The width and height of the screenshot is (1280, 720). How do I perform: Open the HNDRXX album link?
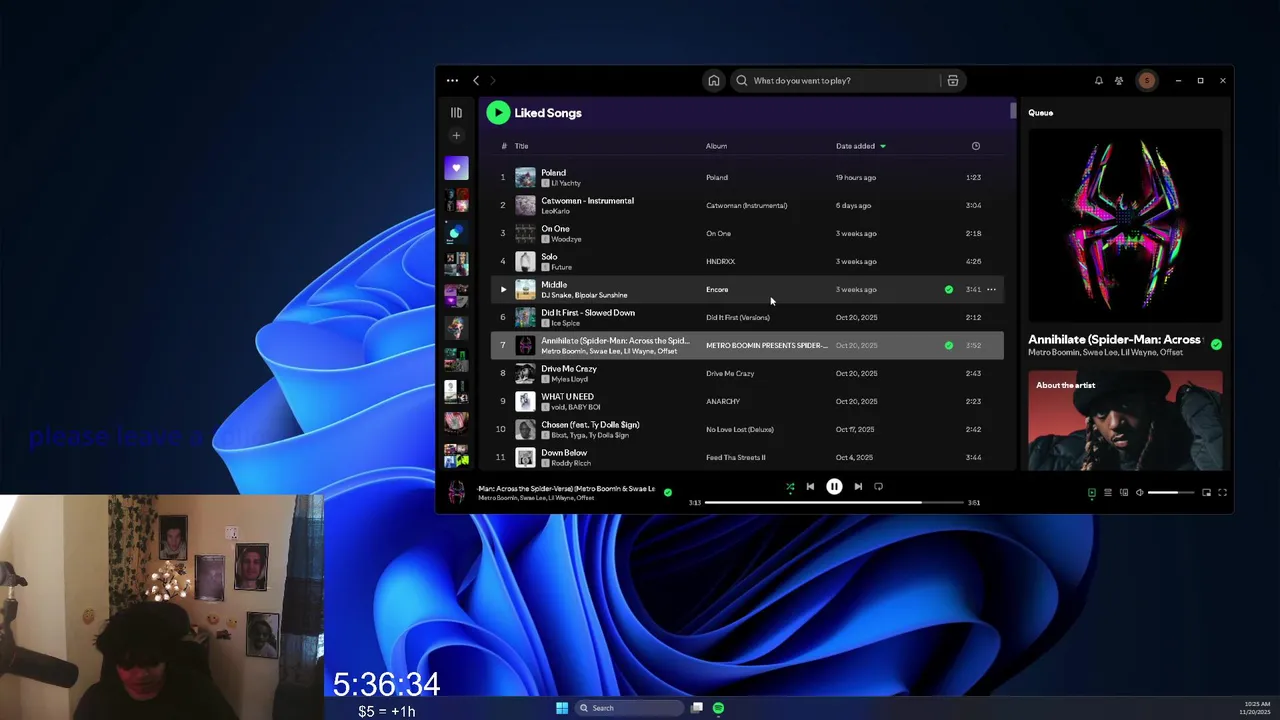coord(720,261)
